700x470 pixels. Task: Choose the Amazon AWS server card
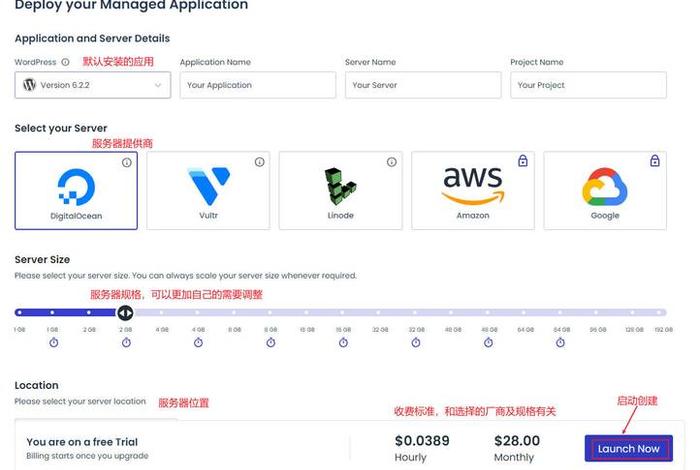(x=473, y=191)
